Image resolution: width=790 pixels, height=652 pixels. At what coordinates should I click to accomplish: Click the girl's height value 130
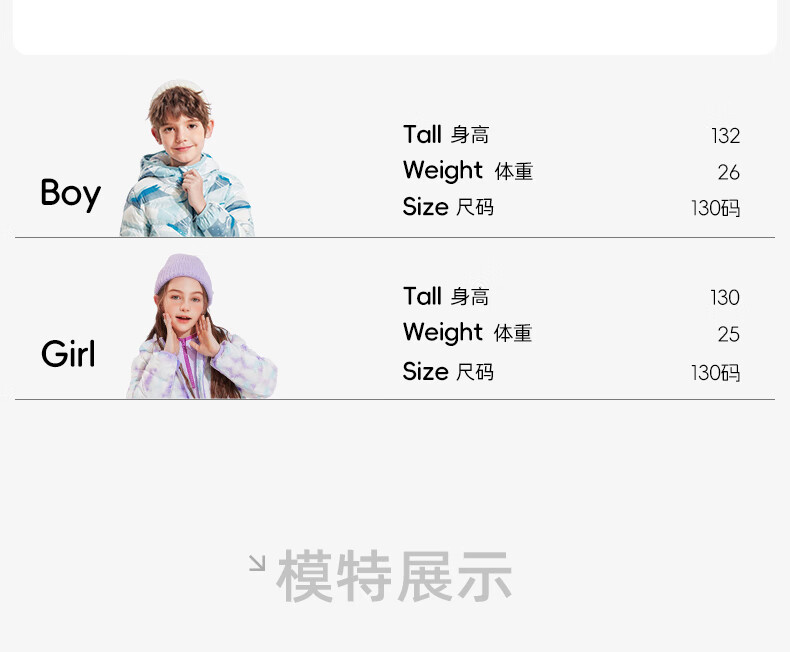(x=724, y=298)
